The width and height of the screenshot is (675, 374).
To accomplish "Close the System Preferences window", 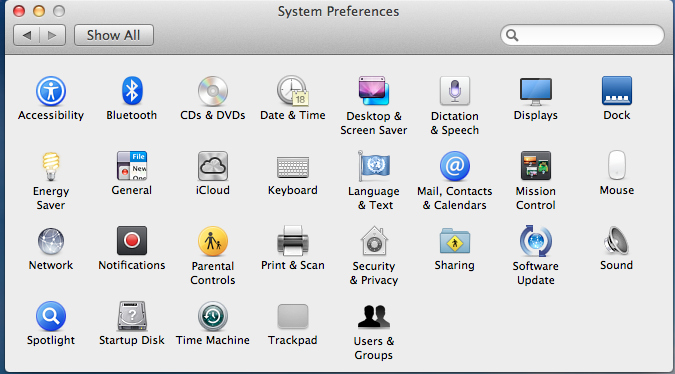I will click(19, 11).
